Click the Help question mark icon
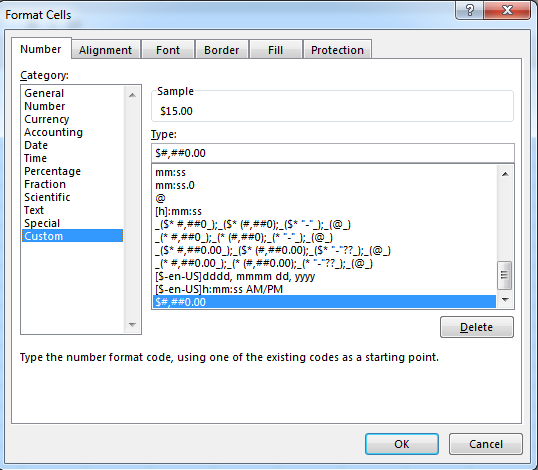Viewport: 538px width, 470px height. pyautogui.click(x=469, y=10)
